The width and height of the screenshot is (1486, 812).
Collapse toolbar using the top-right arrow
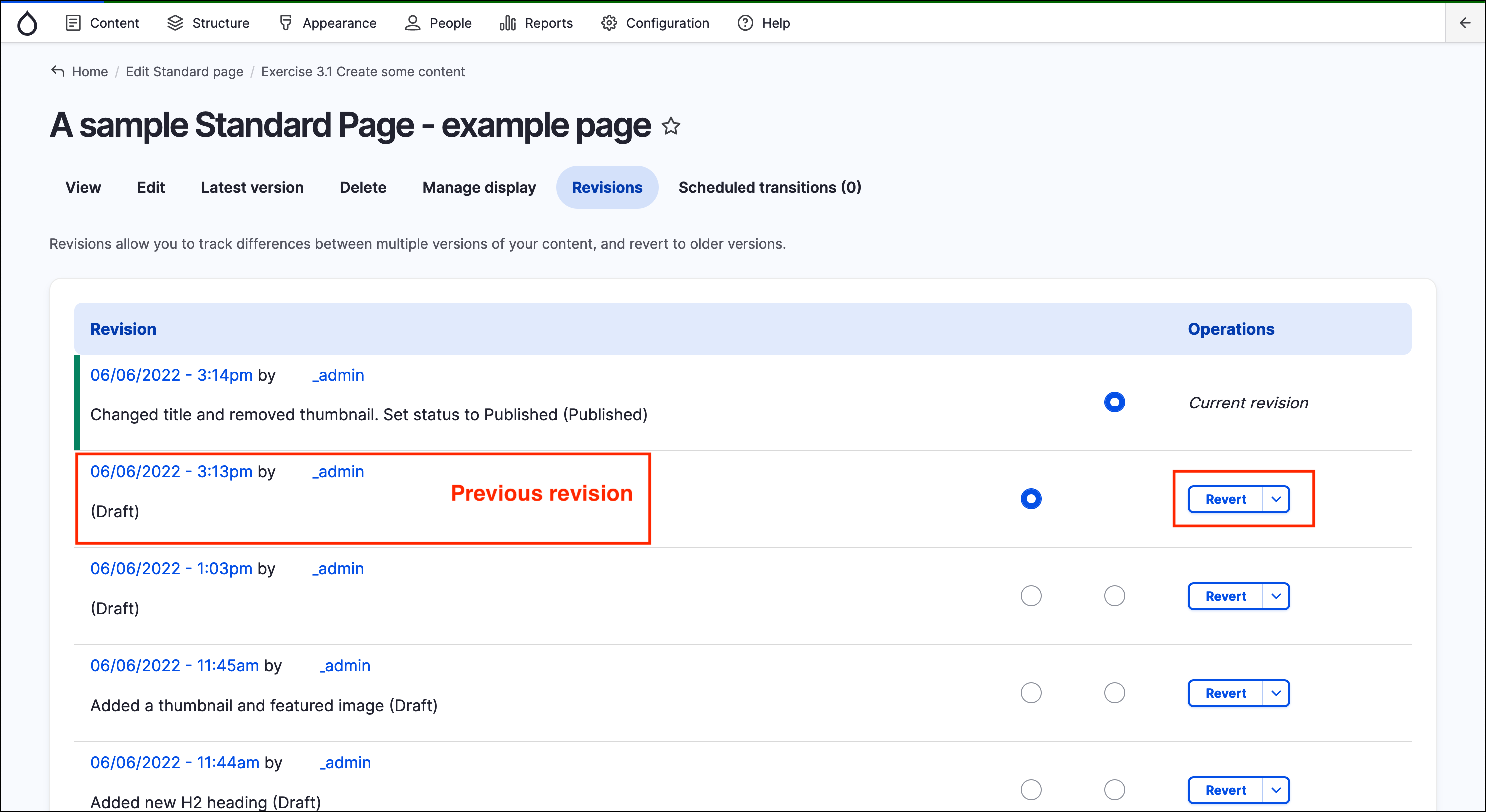click(x=1464, y=23)
